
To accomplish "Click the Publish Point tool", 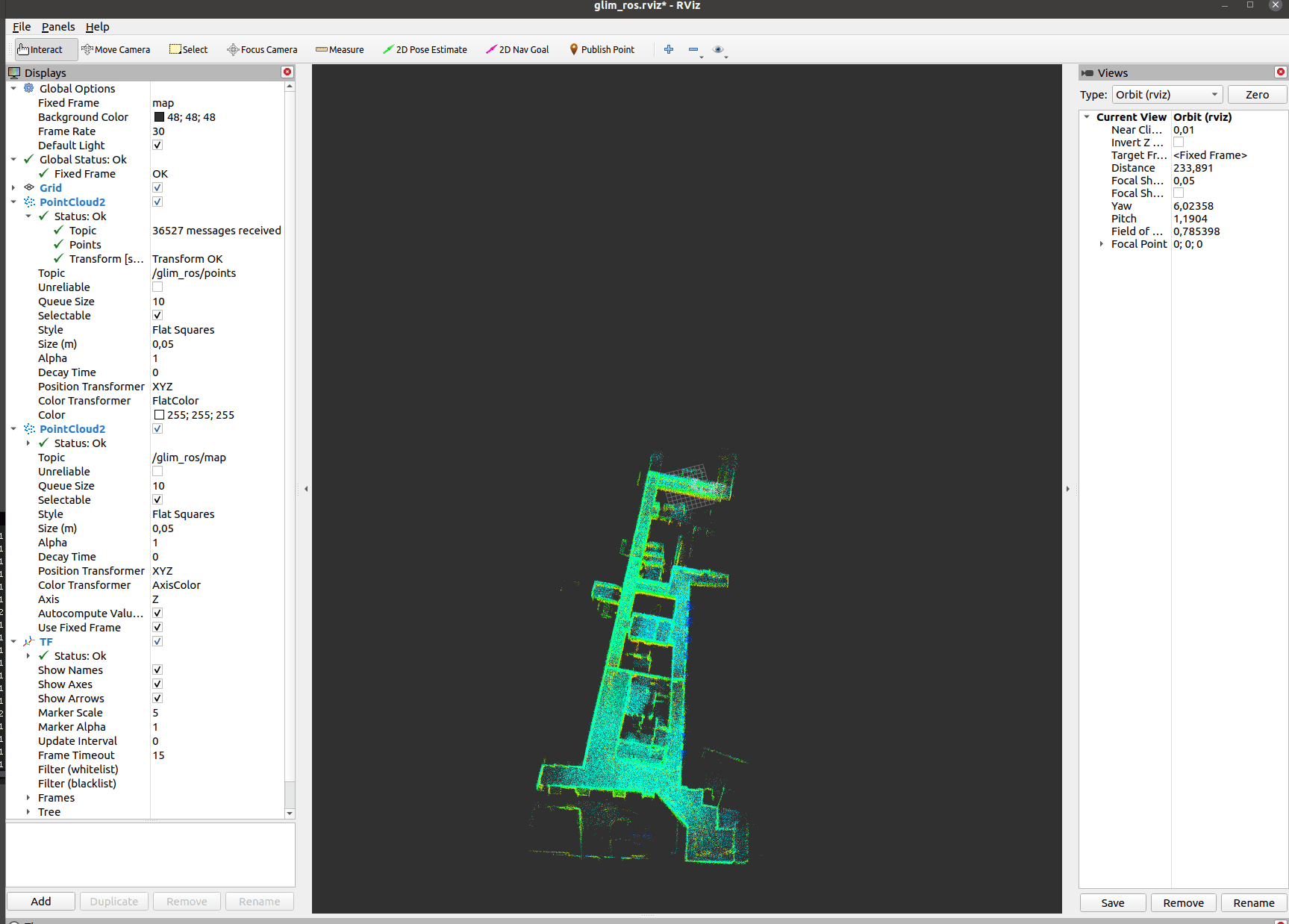I will (x=602, y=50).
